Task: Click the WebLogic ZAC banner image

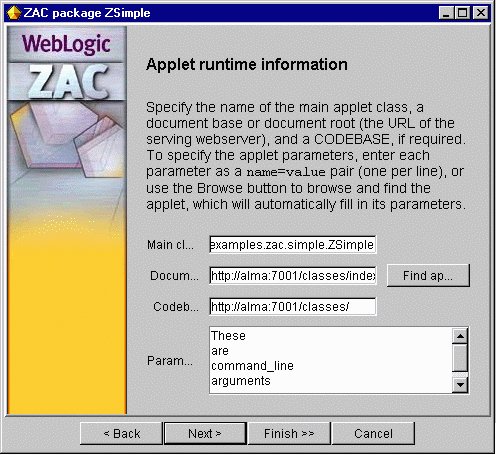Action: tap(67, 220)
